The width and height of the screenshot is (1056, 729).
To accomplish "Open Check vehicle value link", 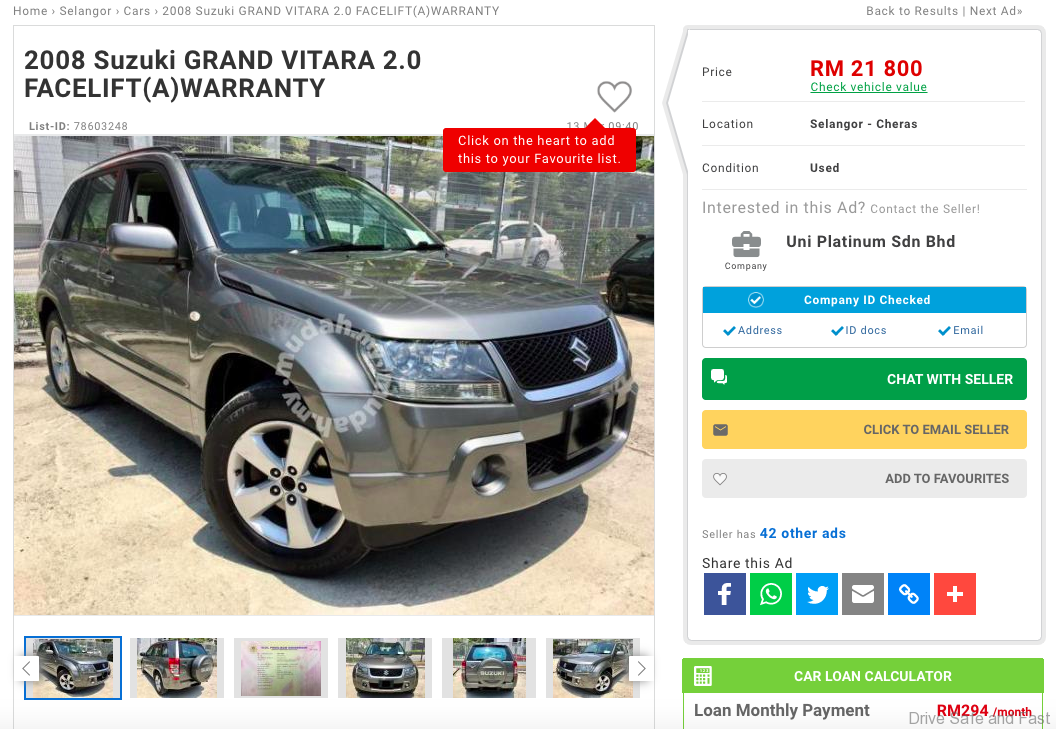I will click(868, 87).
